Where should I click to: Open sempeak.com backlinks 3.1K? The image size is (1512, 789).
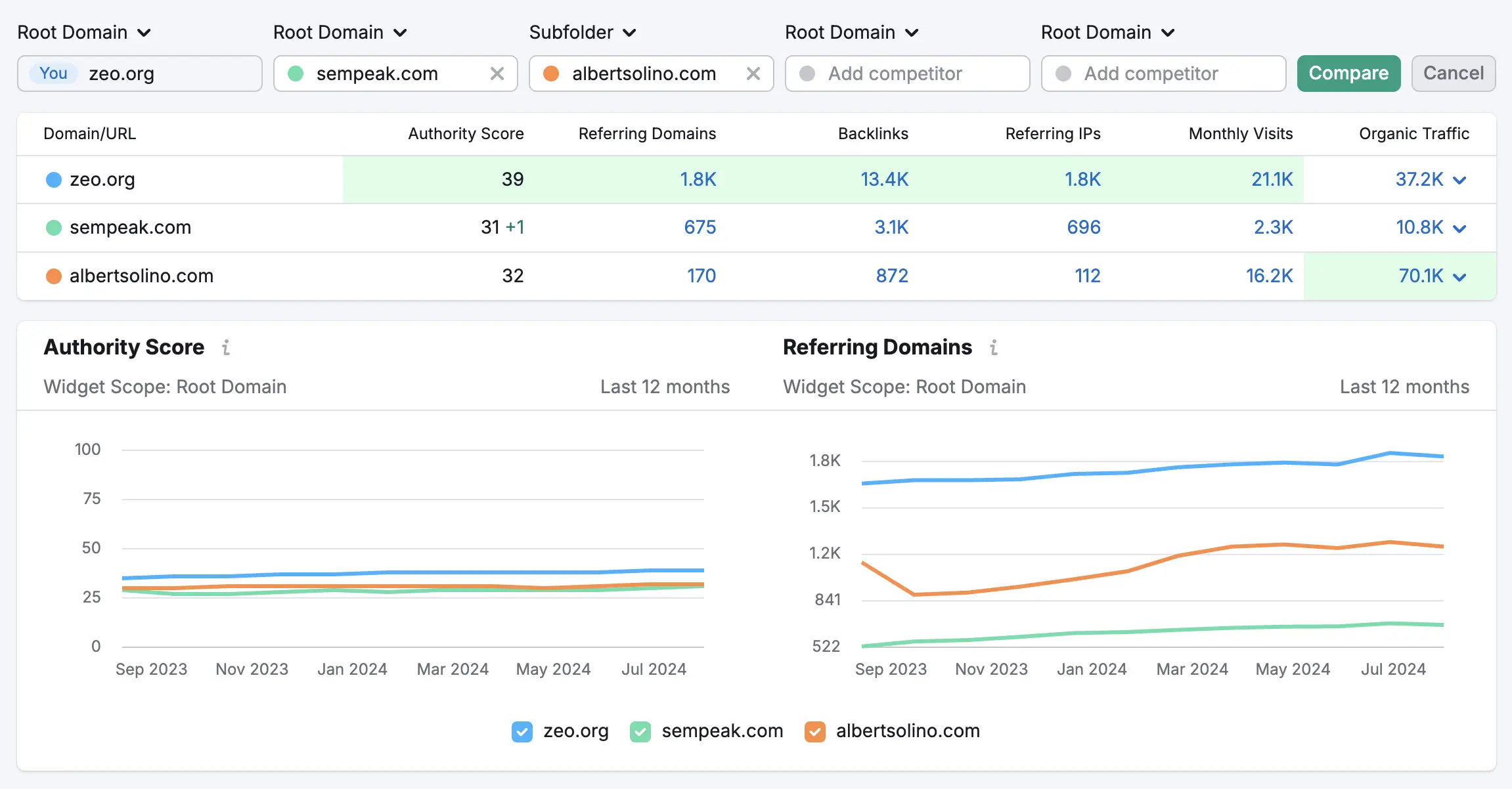(x=891, y=227)
